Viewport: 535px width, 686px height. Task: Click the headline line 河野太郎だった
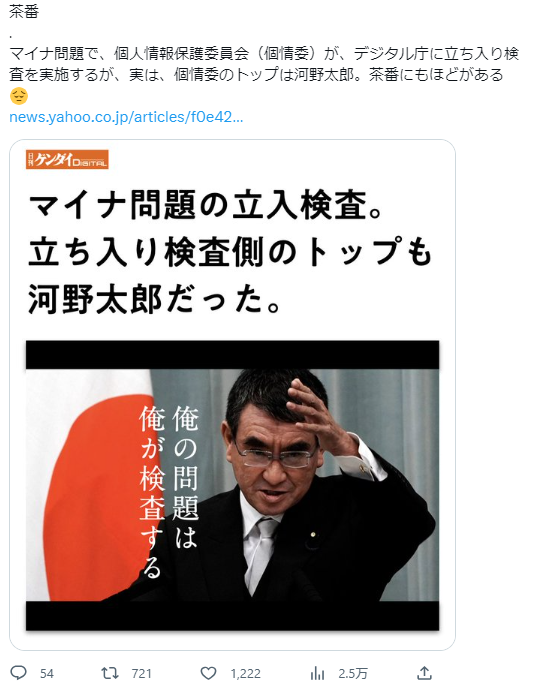[x=154, y=300]
